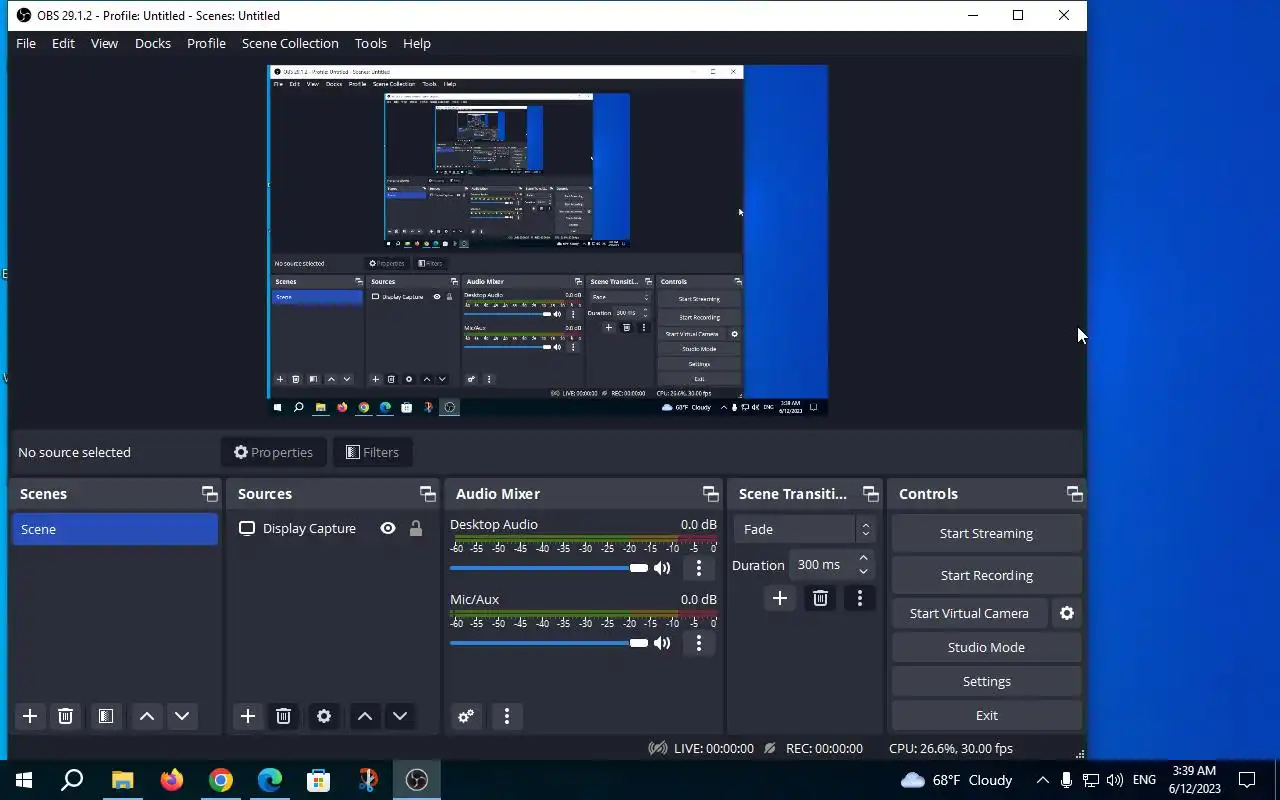The image size is (1280, 800).
Task: Open OBS Settings button
Action: pyautogui.click(x=986, y=681)
